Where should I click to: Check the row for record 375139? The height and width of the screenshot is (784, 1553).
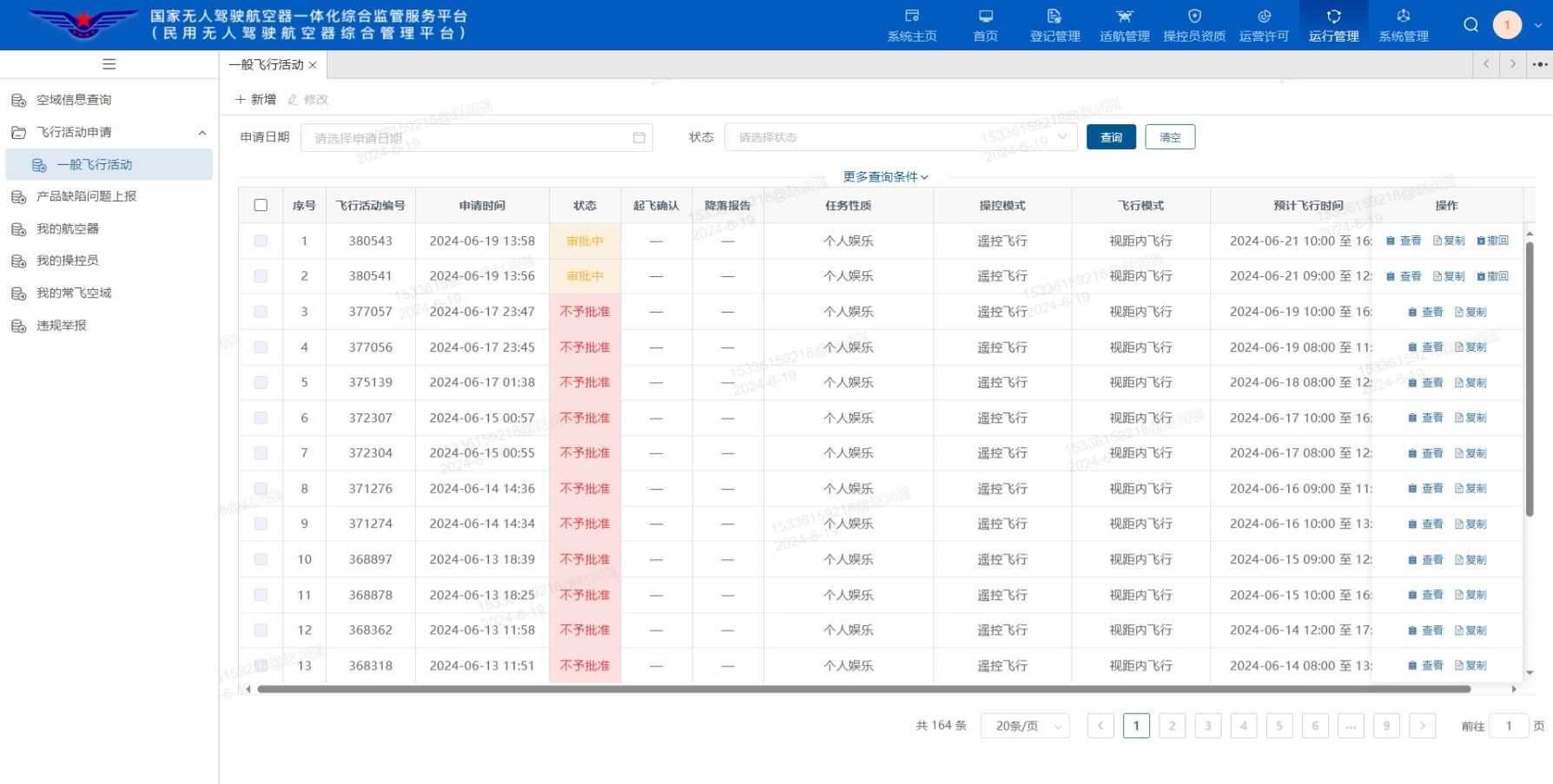point(261,382)
